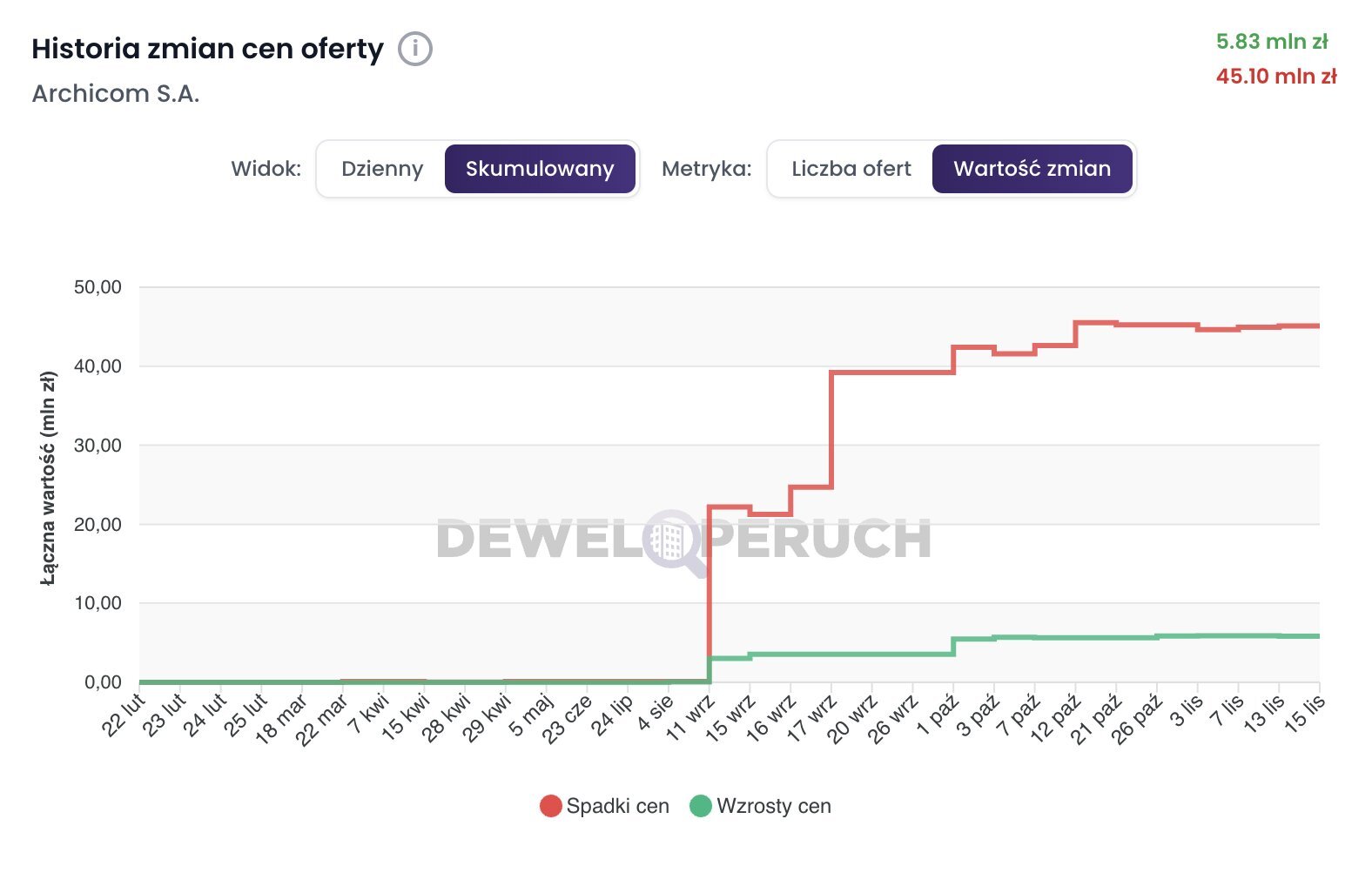1372x886 pixels.
Task: Toggle Wzrosty cen series in legend
Action: (773, 806)
